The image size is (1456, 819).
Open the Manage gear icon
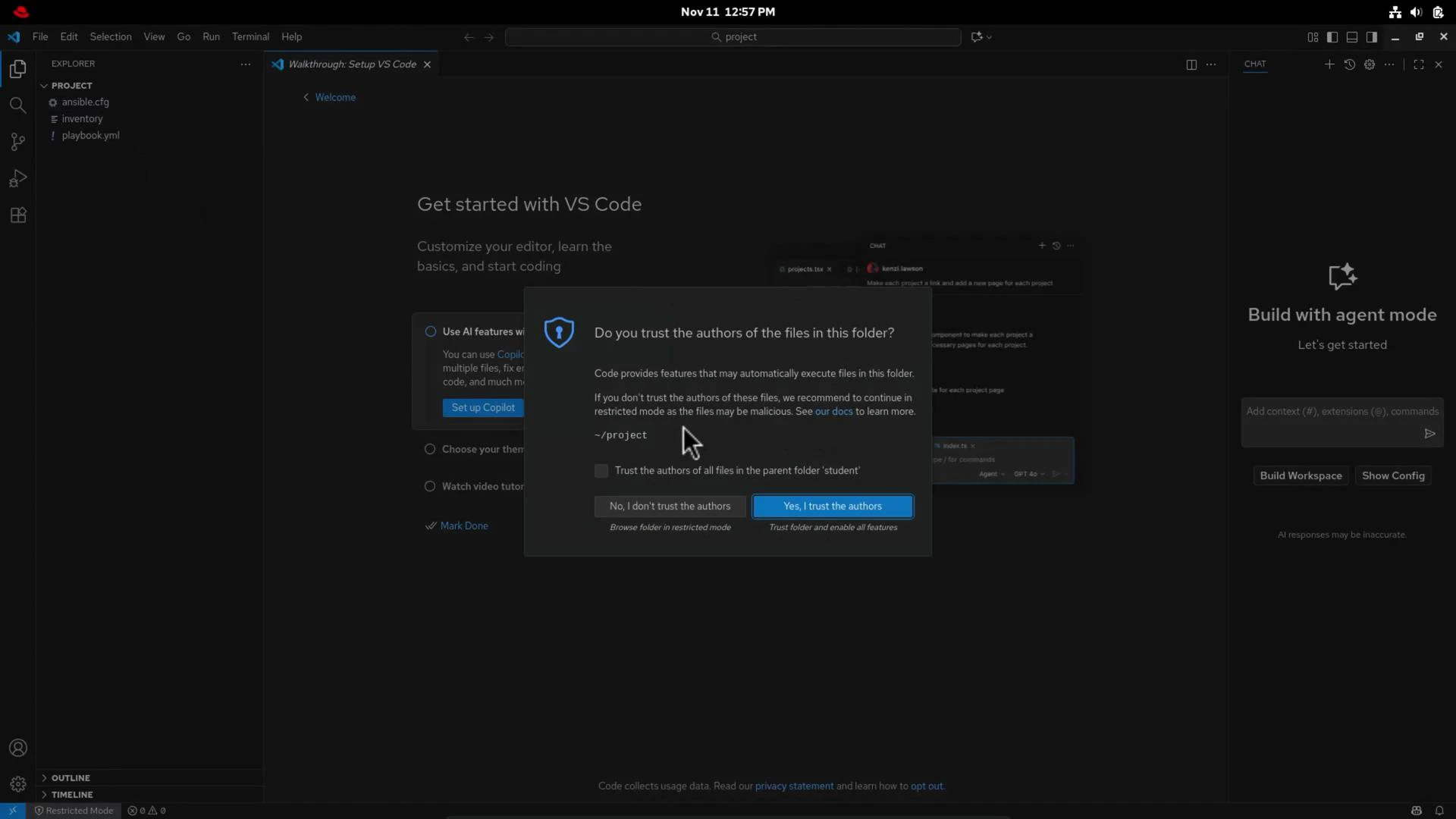click(x=17, y=784)
